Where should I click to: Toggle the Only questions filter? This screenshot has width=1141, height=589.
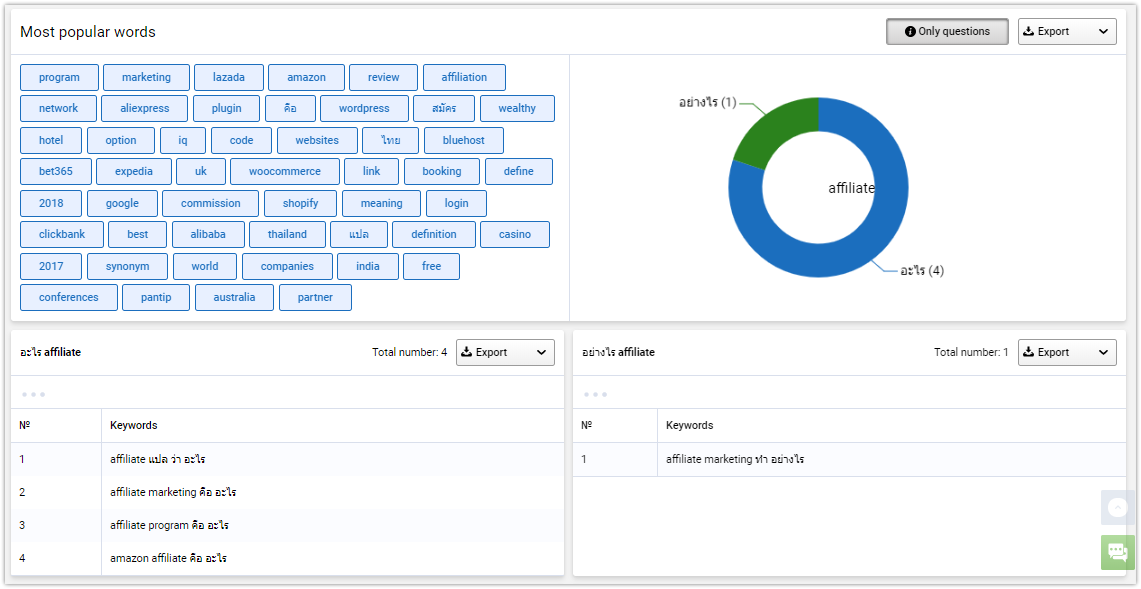[947, 31]
